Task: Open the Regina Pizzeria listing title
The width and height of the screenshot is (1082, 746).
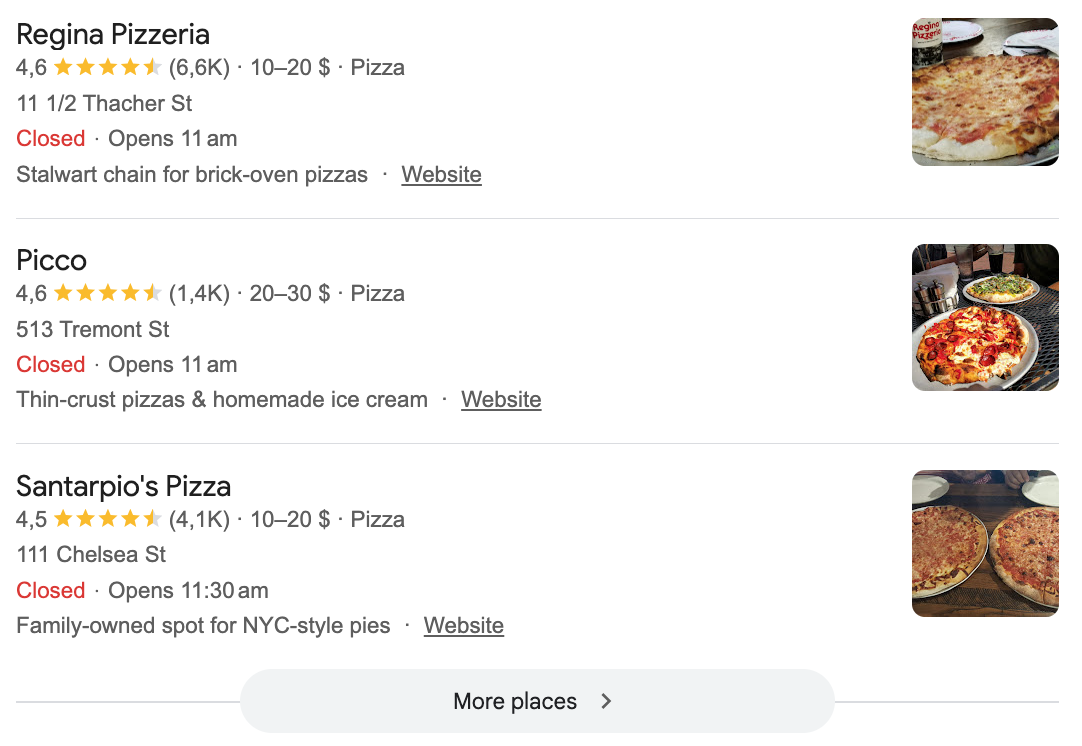Action: tap(112, 35)
